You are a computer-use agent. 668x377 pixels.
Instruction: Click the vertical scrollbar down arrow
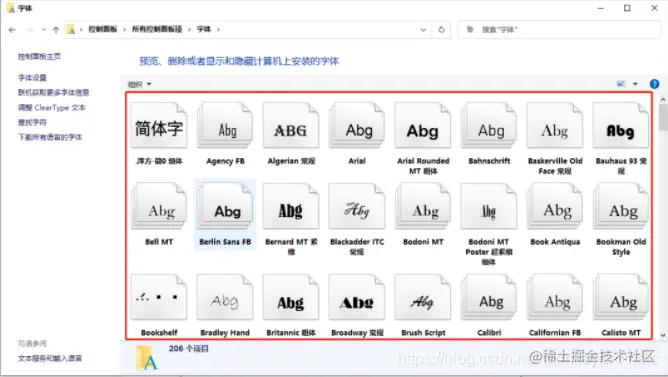[x=663, y=335]
